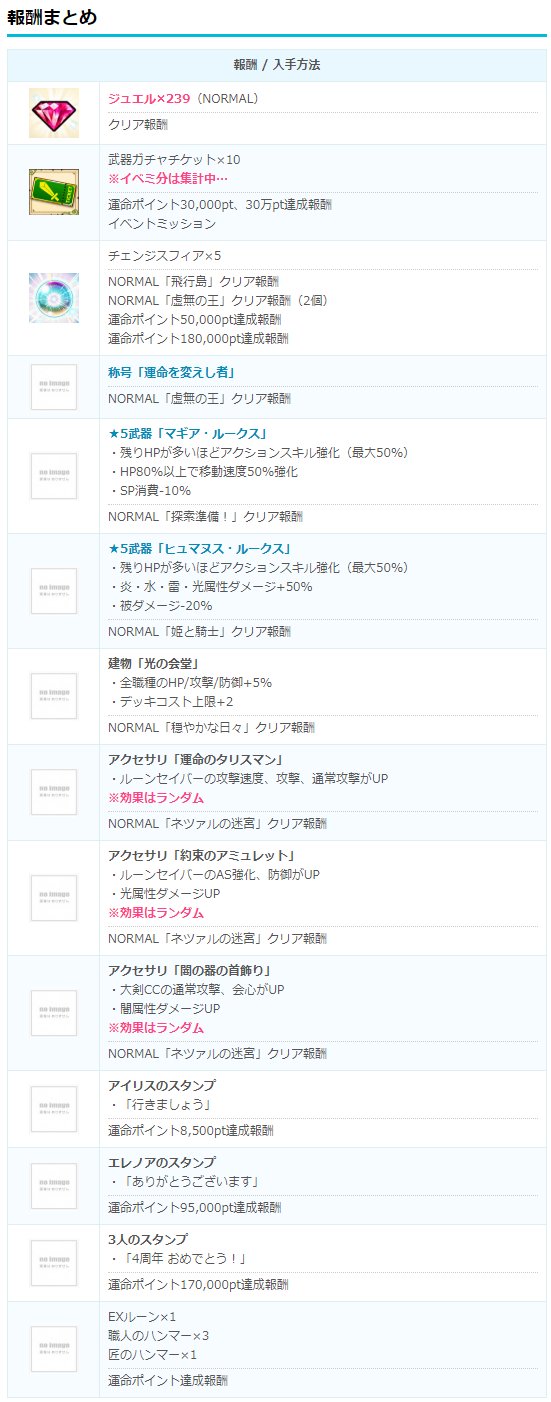
Task: Click the text ・全職種のHP/攻撃/防御+5%
Action: point(190,683)
